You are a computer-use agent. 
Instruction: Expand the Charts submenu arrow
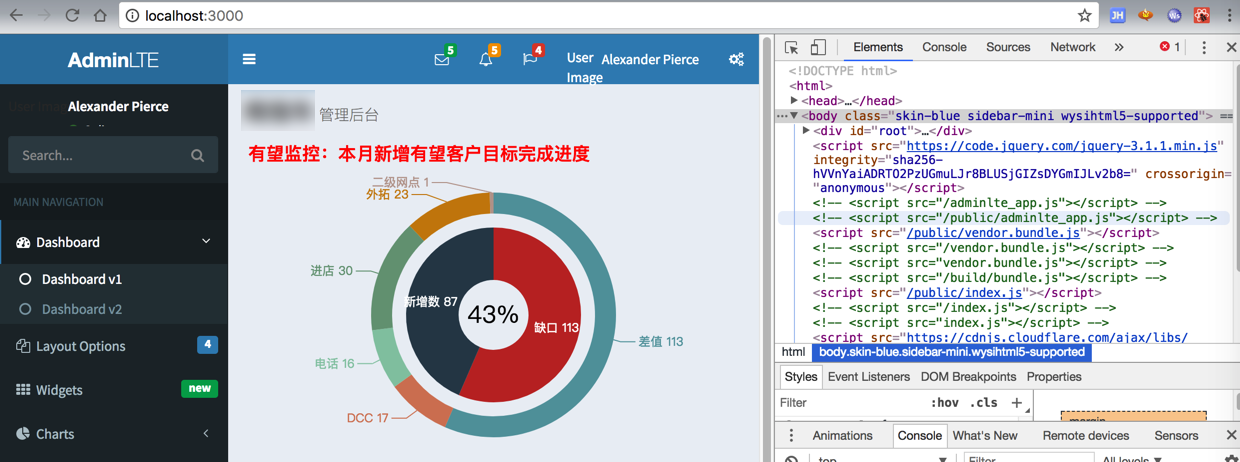click(206, 433)
